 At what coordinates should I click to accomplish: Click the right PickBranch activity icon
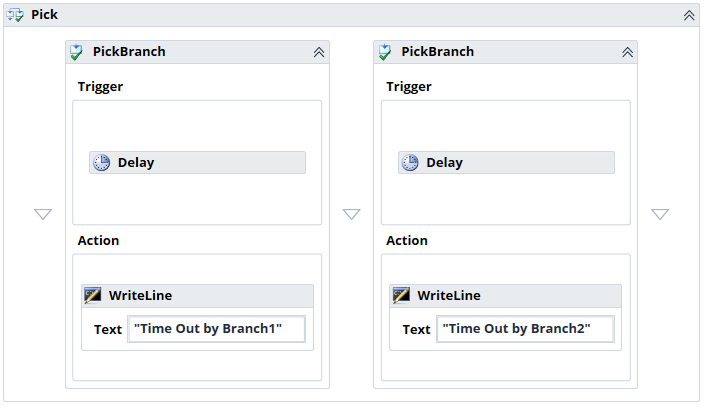pyautogui.click(x=384, y=52)
